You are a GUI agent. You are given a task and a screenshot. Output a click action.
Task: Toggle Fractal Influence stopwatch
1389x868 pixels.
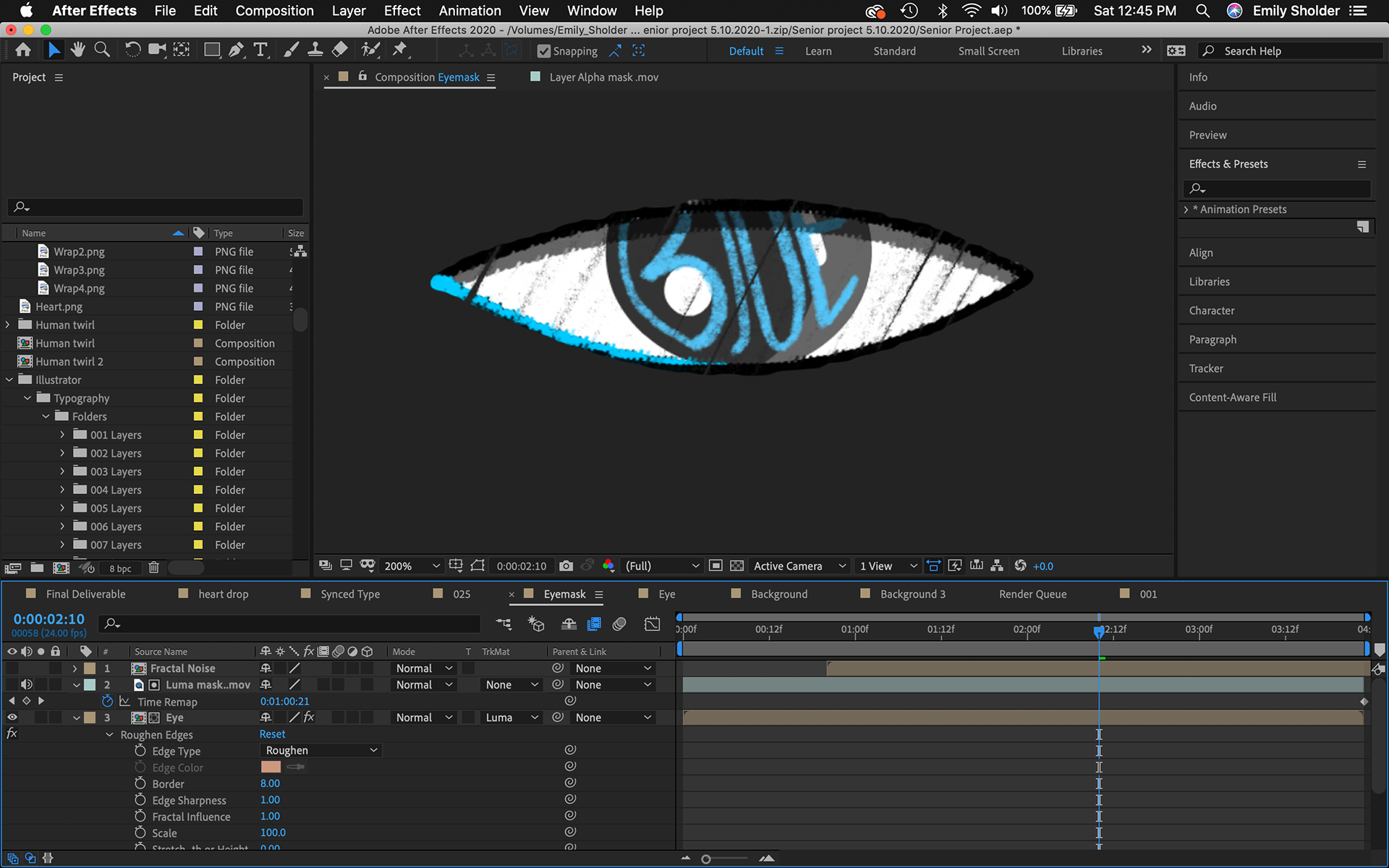pos(140,816)
